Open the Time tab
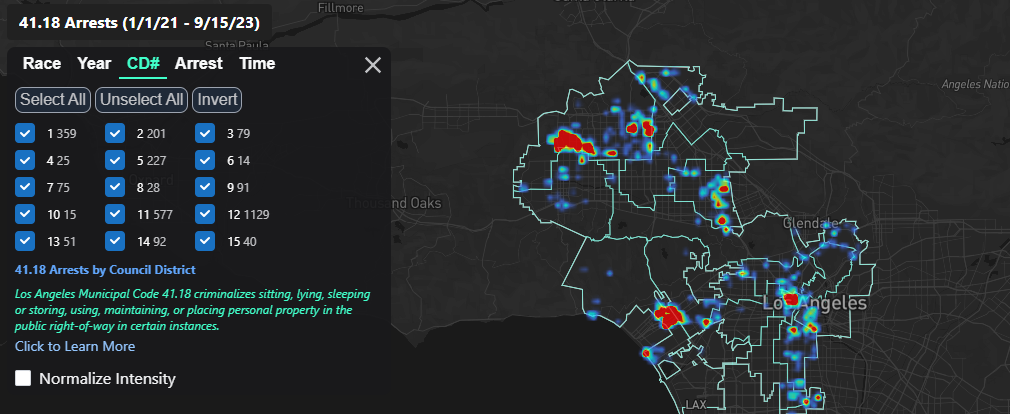The image size is (1010, 414). pos(257,63)
